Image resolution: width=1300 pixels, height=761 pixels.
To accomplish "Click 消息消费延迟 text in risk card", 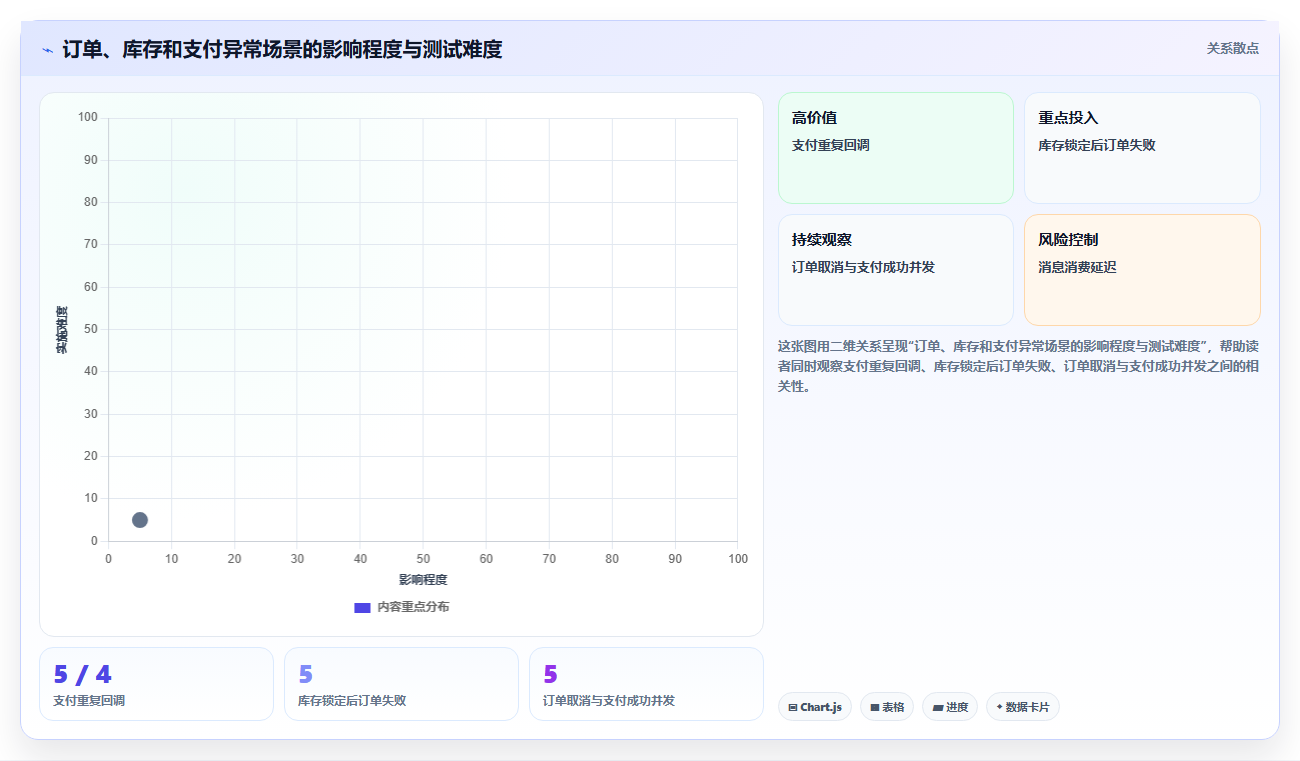I will tap(1077, 267).
